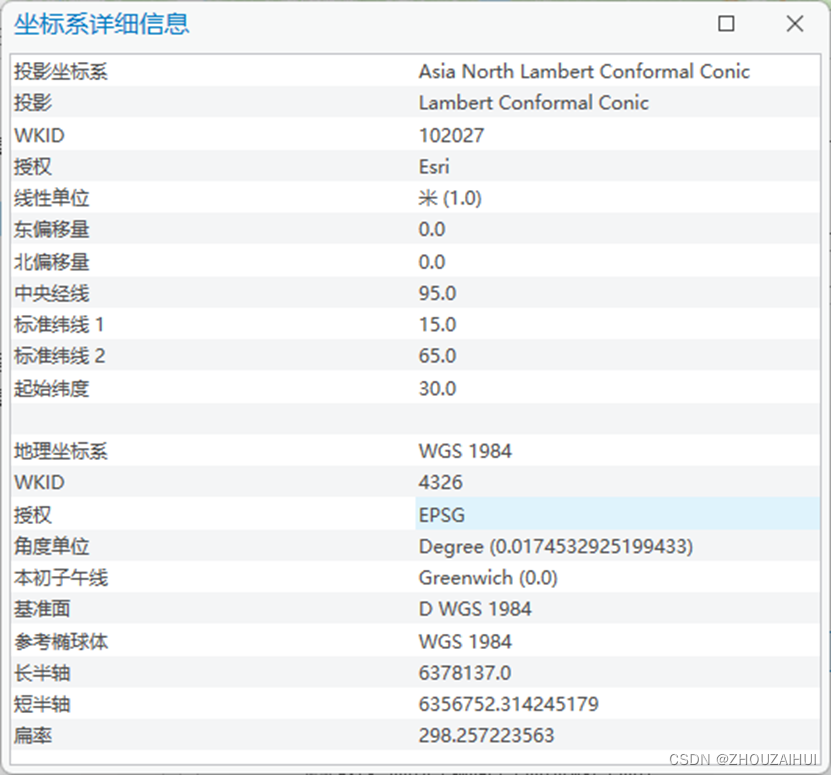
Task: Select the 线性单位 value 米 (1.0)
Action: click(x=450, y=198)
